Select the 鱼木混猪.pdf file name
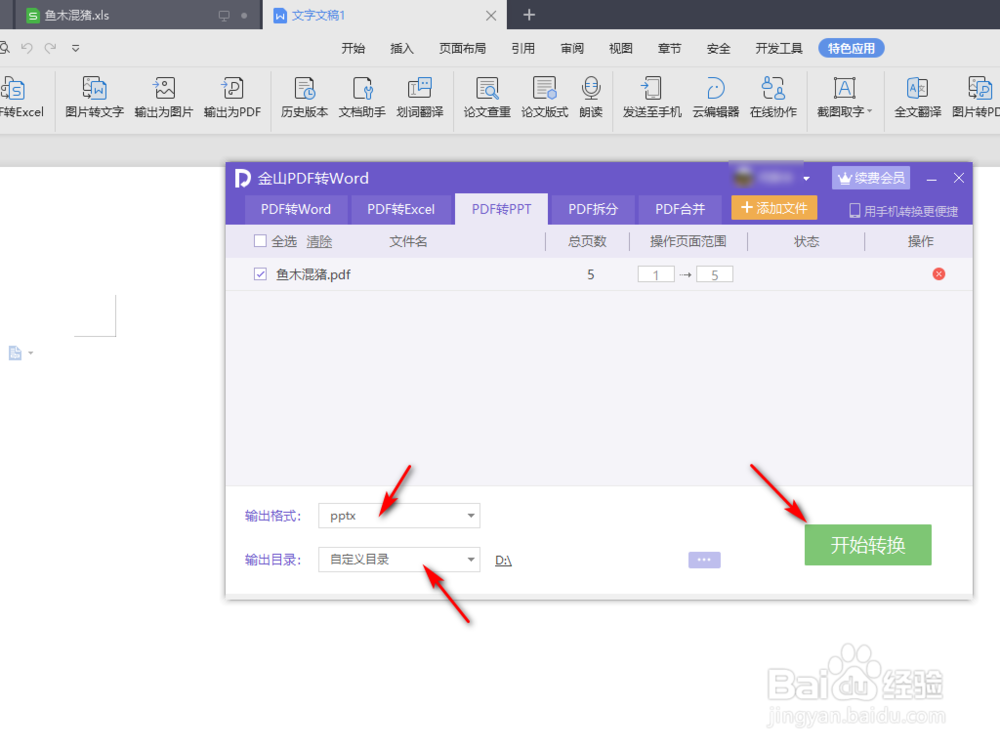The height and width of the screenshot is (750, 1000). click(313, 274)
